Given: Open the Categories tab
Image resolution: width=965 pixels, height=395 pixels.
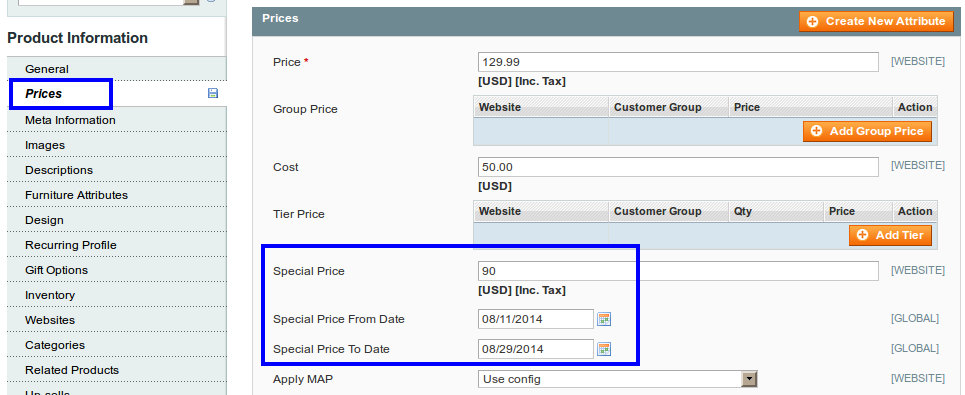Looking at the screenshot, I should pos(117,345).
